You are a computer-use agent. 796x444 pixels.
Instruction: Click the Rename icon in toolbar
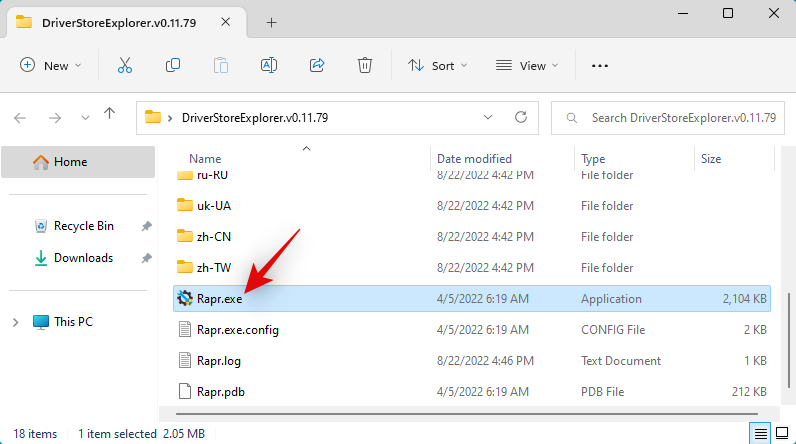(x=269, y=65)
